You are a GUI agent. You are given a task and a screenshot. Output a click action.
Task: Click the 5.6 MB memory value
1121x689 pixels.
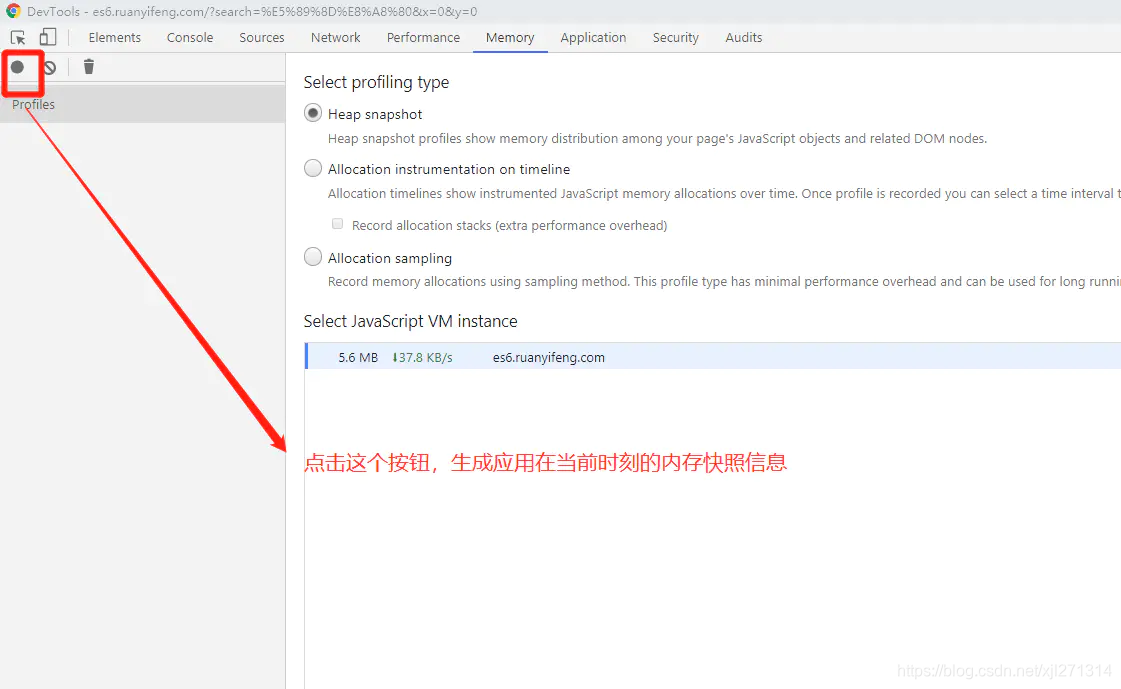358,357
